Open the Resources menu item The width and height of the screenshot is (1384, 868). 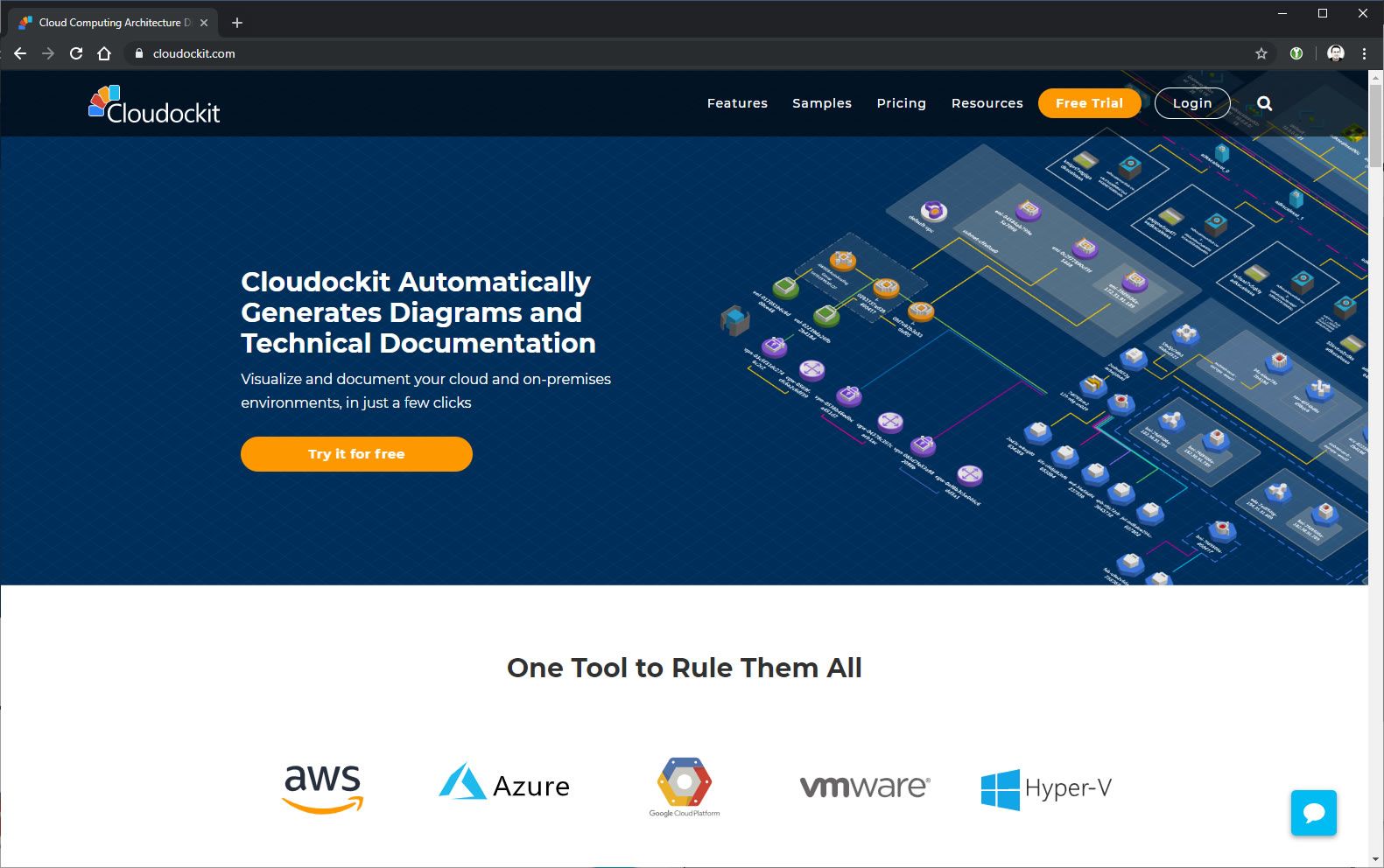tap(987, 103)
